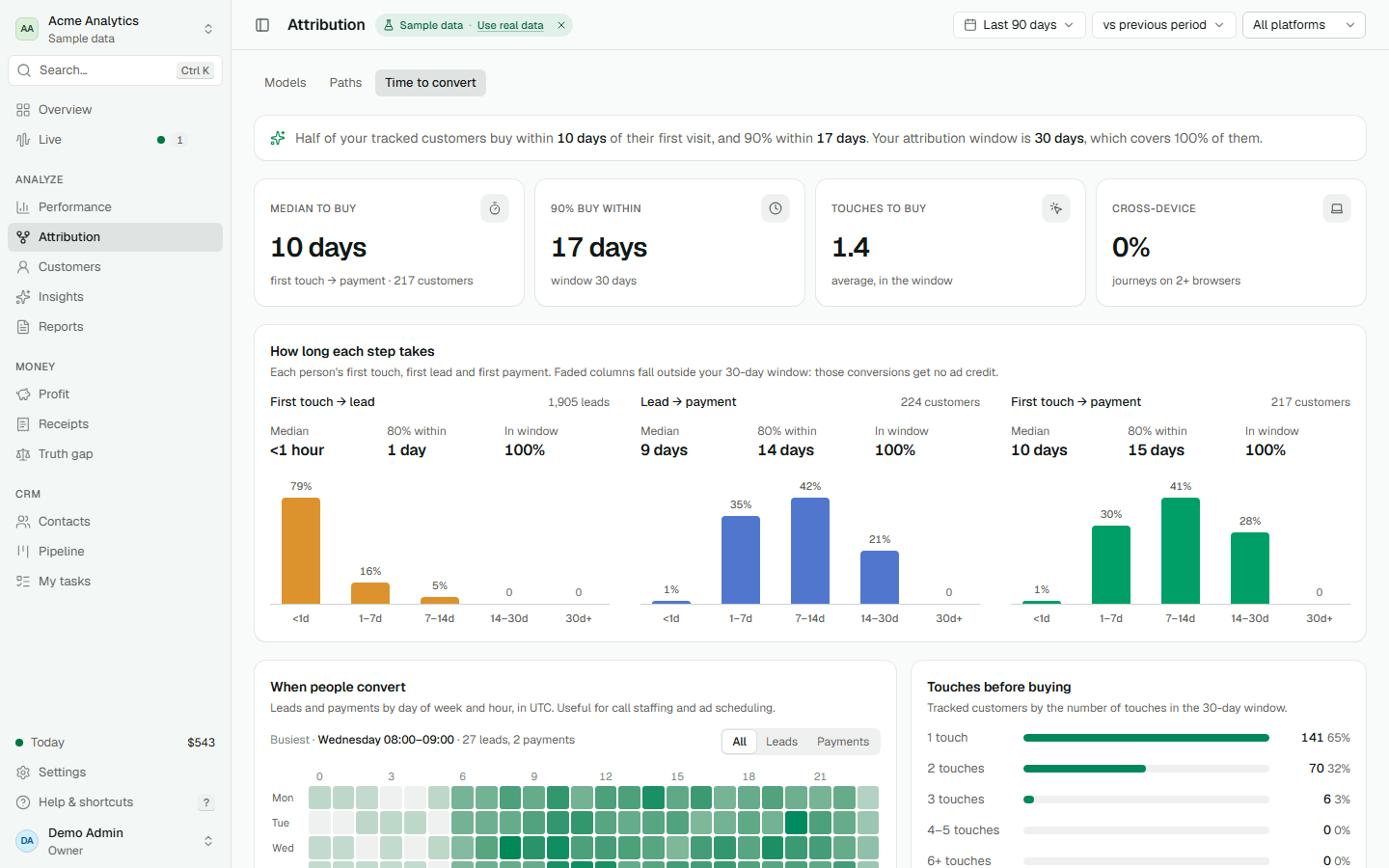Click the Contacts people icon
This screenshot has height=868, width=1389.
click(23, 522)
